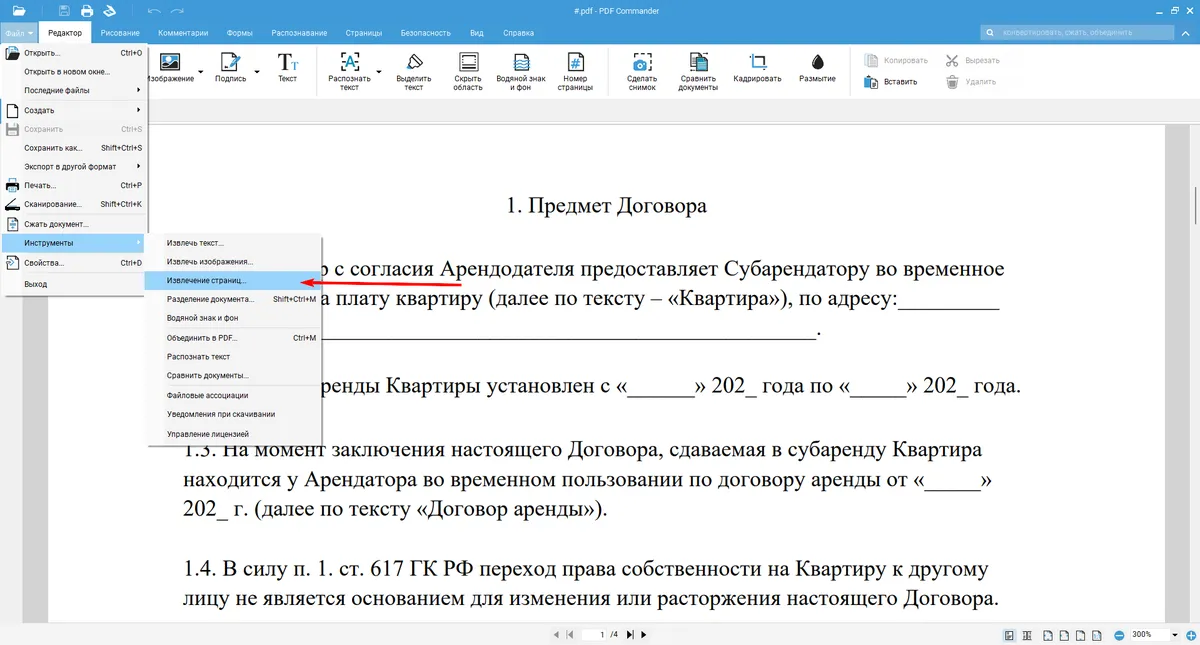Click the undo arrow icon
Screen dimensions: 1200x645
154,11
